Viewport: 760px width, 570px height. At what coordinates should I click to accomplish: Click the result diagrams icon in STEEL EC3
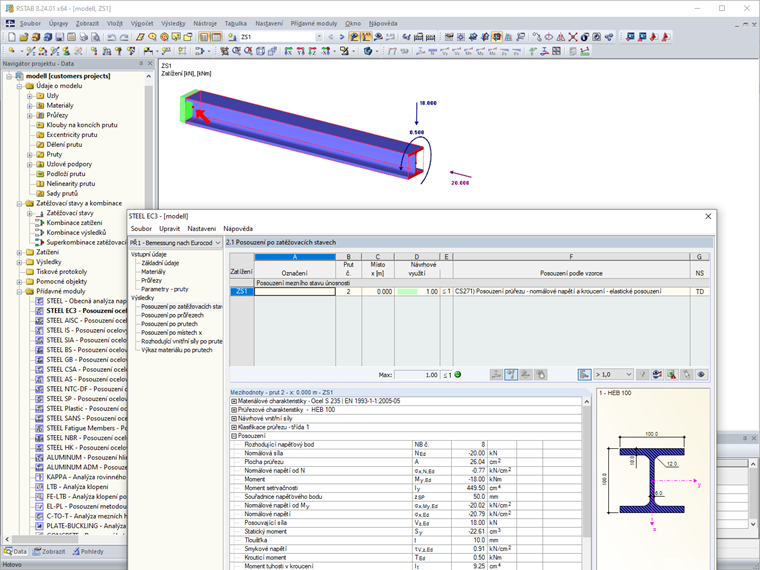pos(657,375)
